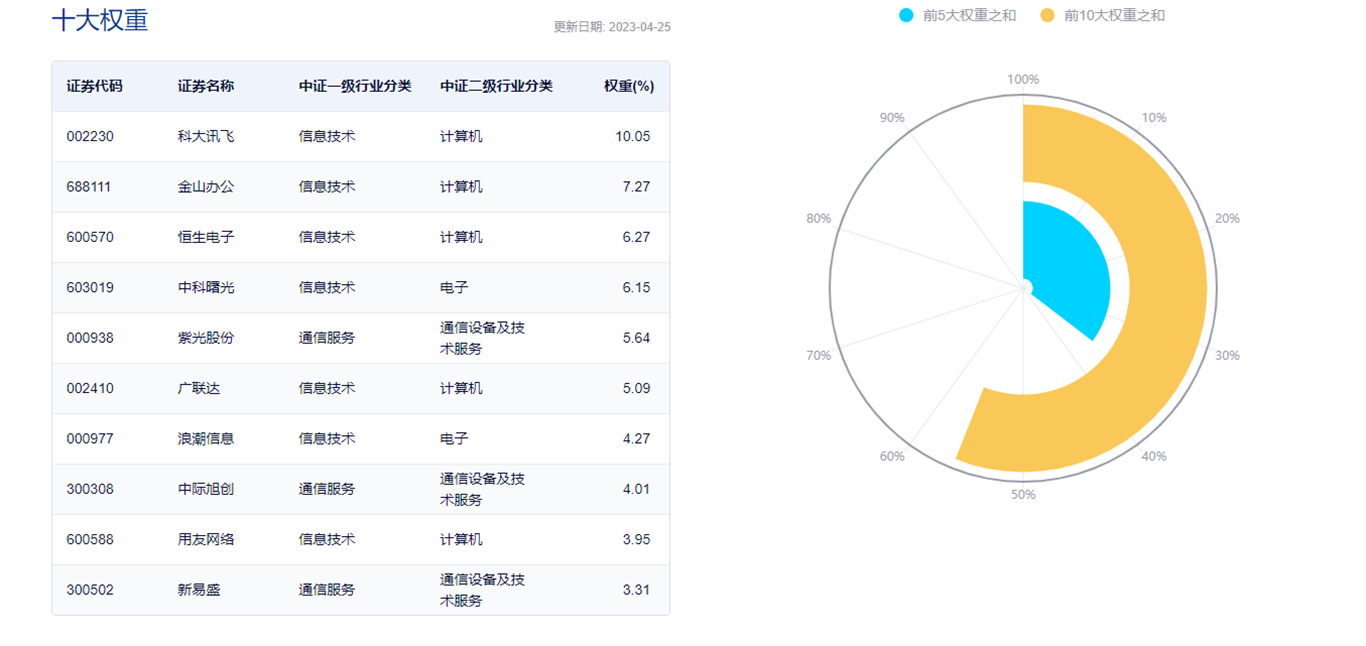Click 计算机 in the 科大讯飞 row
This screenshot has width=1366, height=646.
tap(461, 136)
